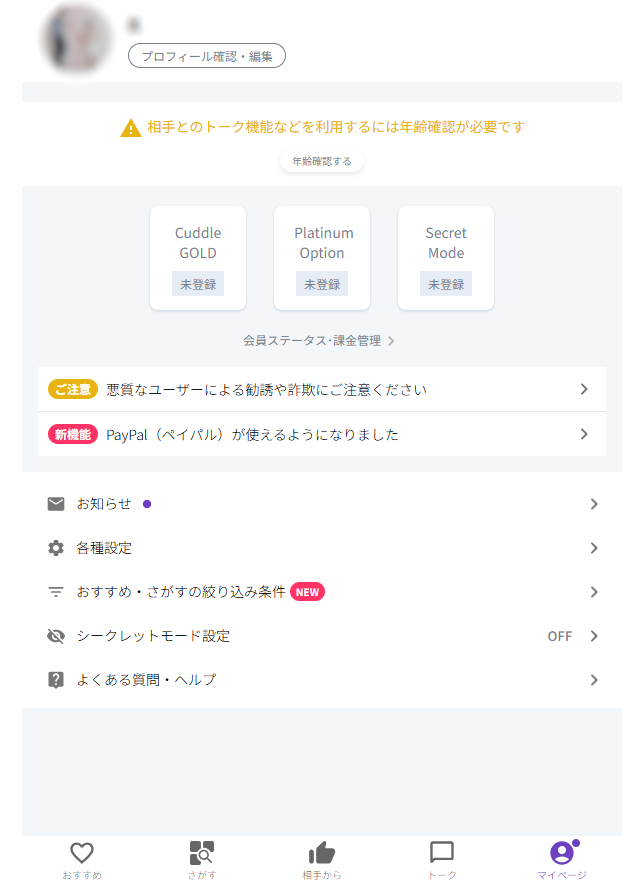Viewport: 640px width, 882px height.
Task: Expand the ご注意 scam warning notice chevron
Action: [x=584, y=389]
